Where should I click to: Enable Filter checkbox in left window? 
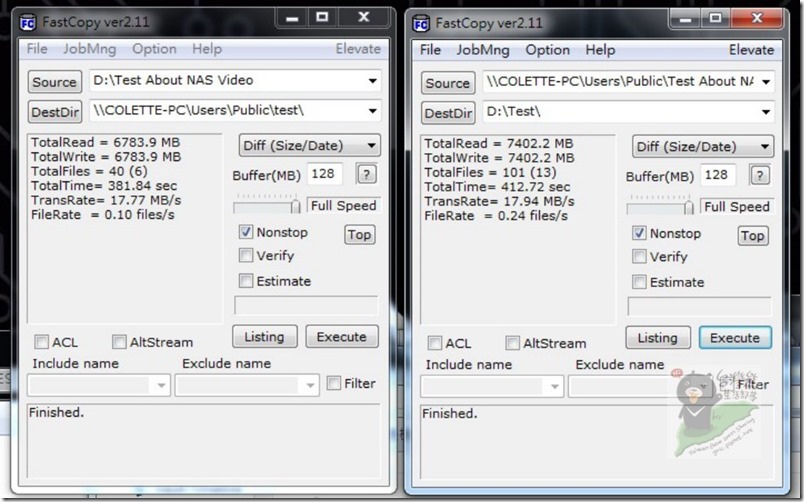(334, 383)
